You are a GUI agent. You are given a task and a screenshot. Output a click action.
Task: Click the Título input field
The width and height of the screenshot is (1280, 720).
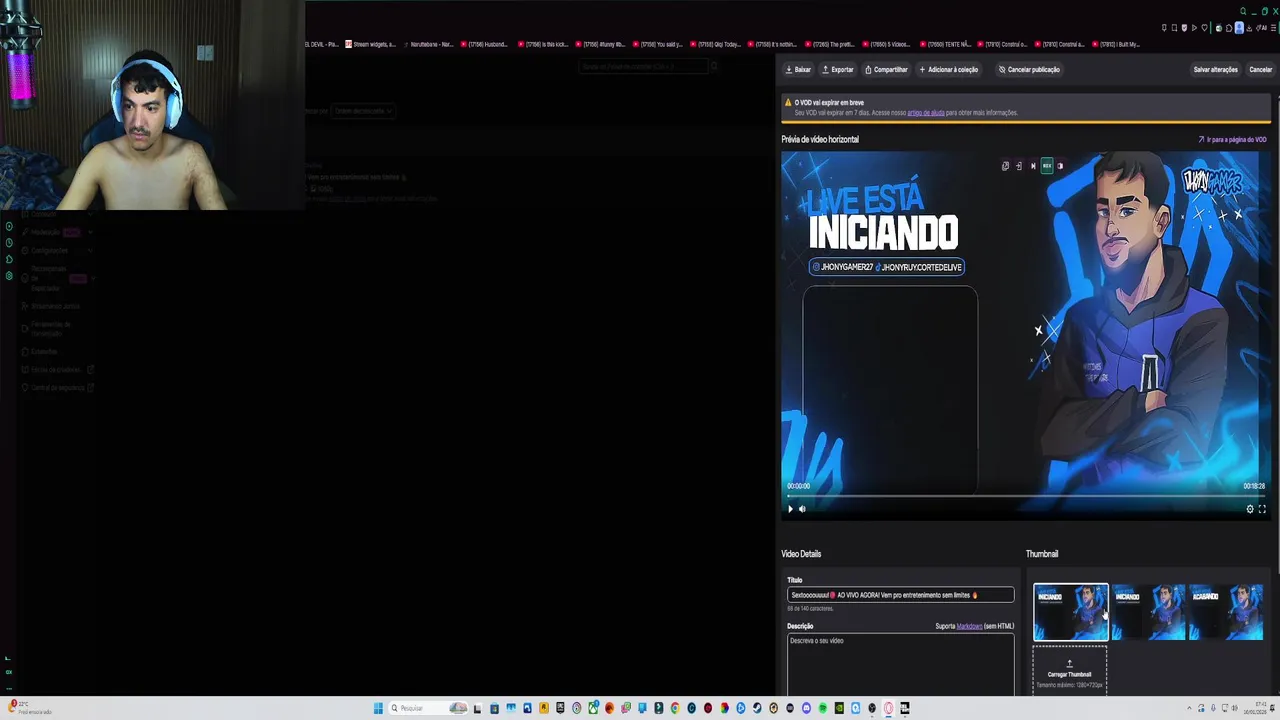900,595
